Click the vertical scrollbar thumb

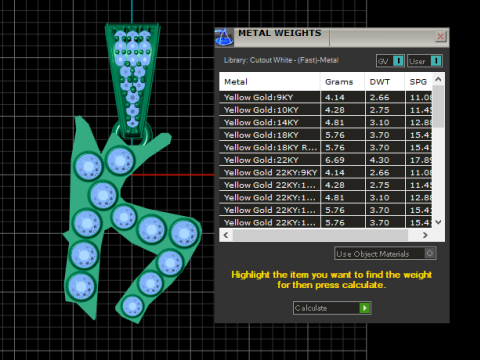coord(438,106)
